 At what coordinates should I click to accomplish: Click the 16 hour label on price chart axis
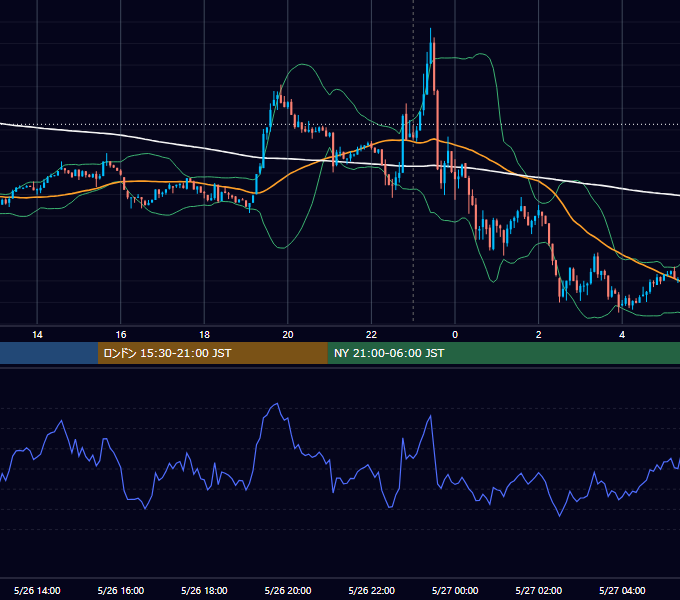(x=121, y=335)
